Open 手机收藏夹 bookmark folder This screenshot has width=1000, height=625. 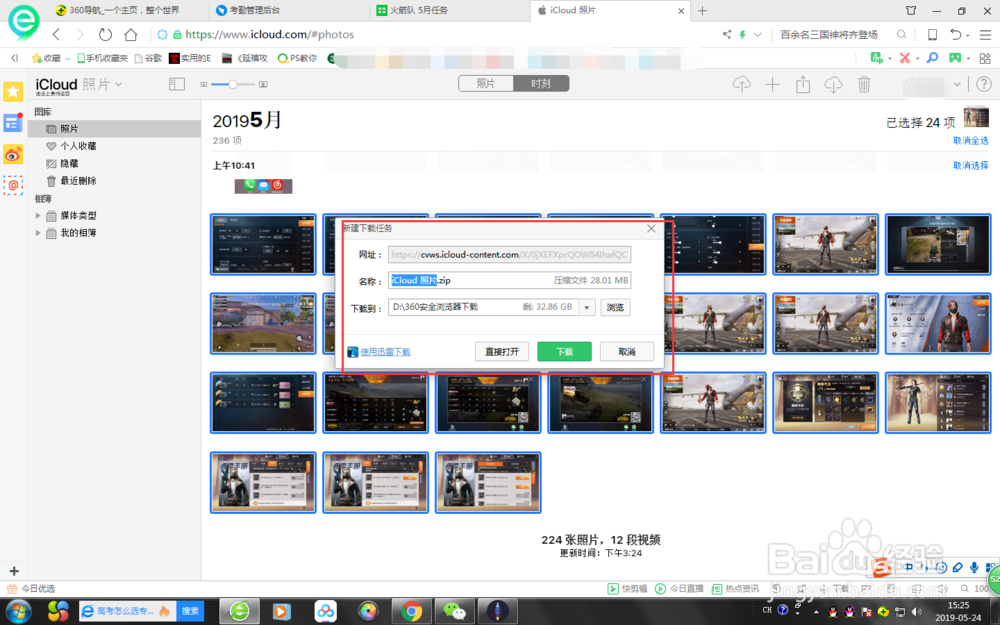[x=102, y=58]
